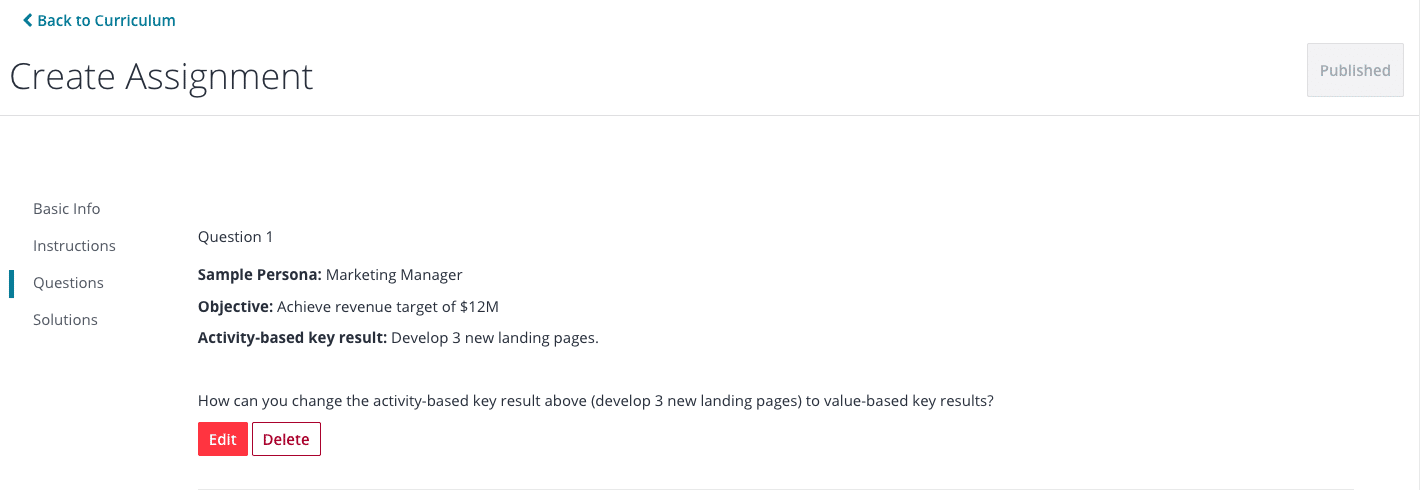The height and width of the screenshot is (490, 1420).
Task: Click the Question 1 label
Action: 236,237
